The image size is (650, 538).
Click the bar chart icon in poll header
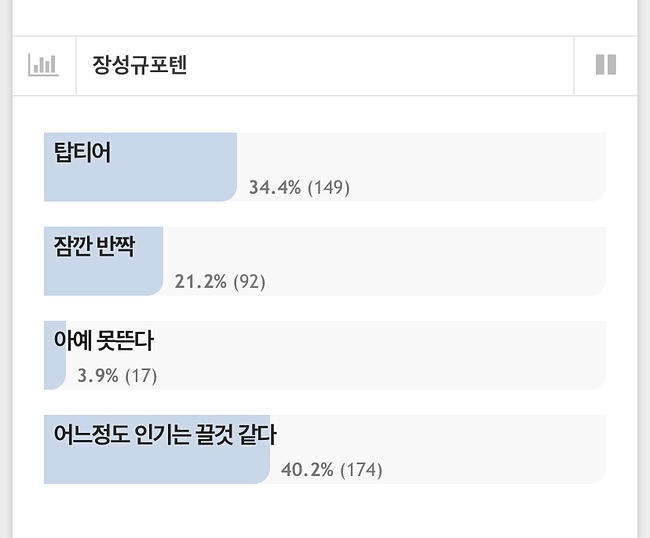click(x=44, y=66)
